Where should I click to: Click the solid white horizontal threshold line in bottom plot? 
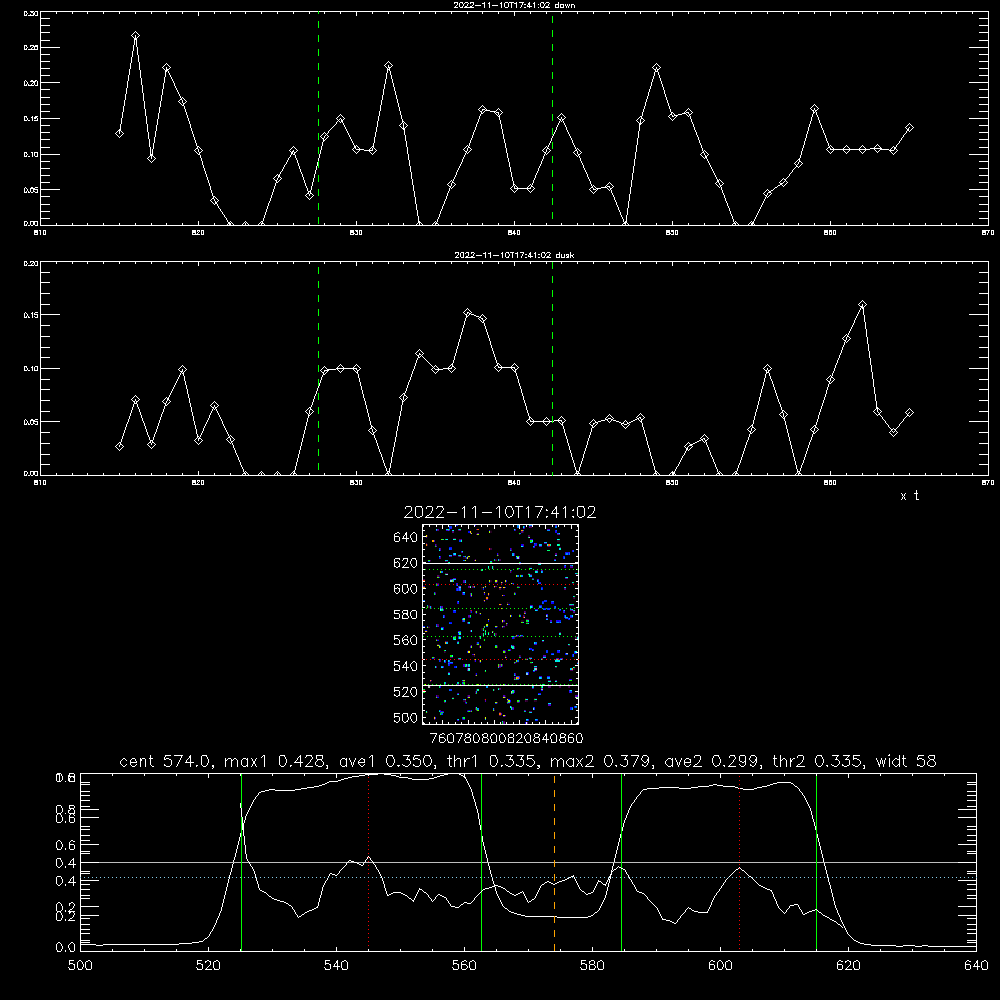[528, 862]
